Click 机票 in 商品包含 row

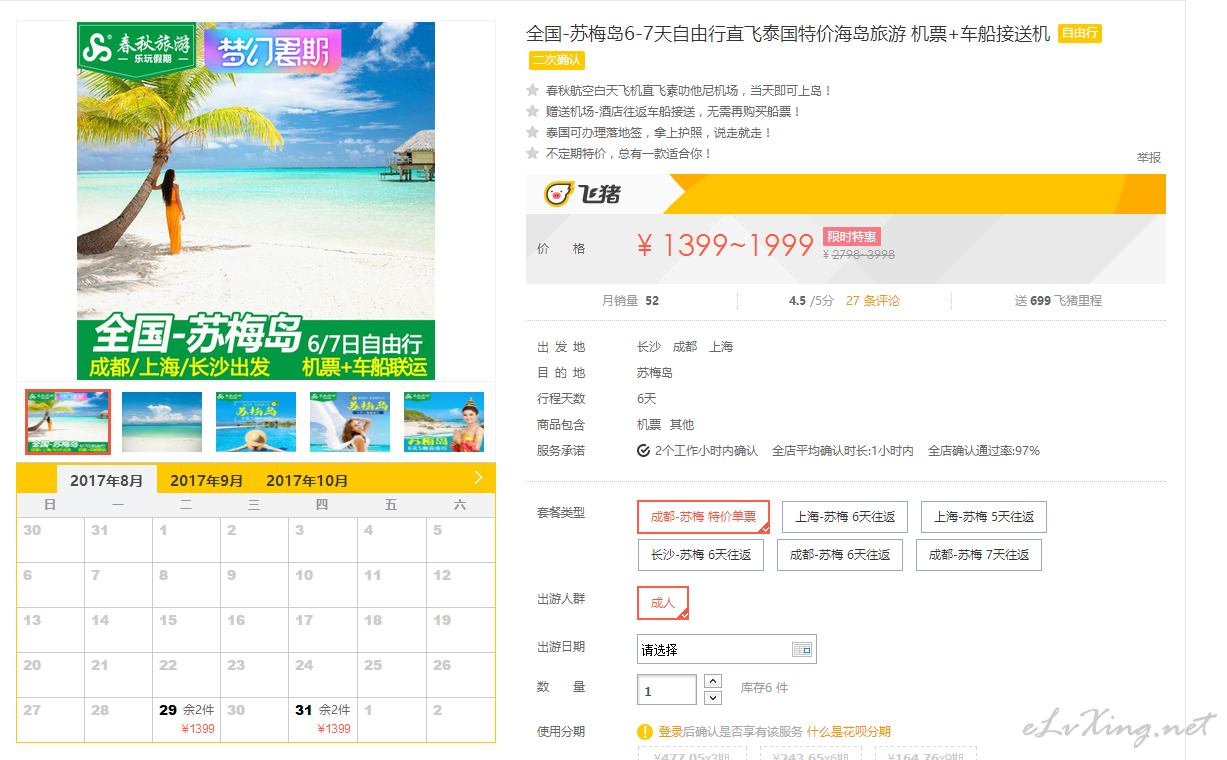tap(649, 425)
